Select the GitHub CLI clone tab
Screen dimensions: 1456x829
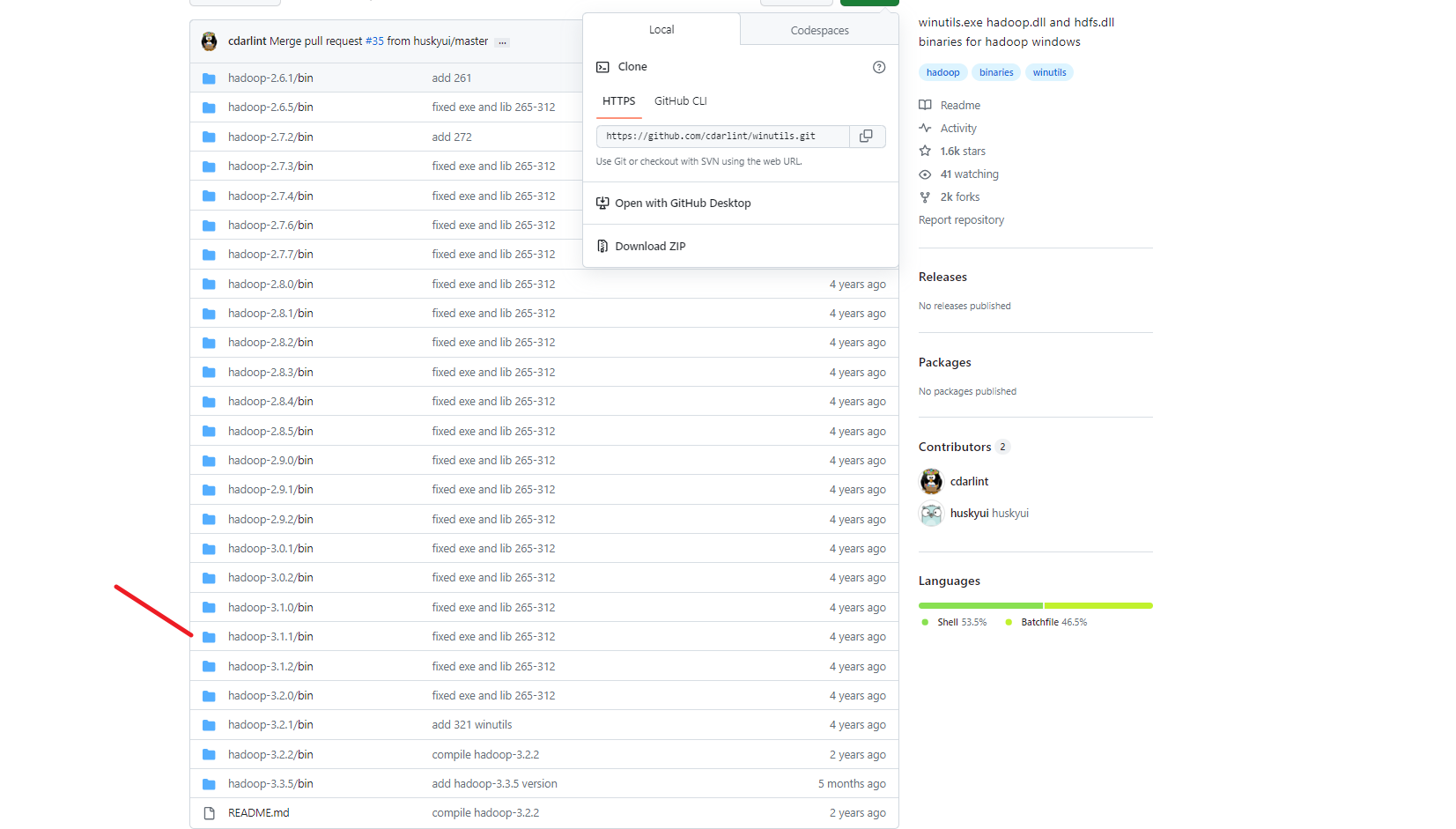coord(681,101)
